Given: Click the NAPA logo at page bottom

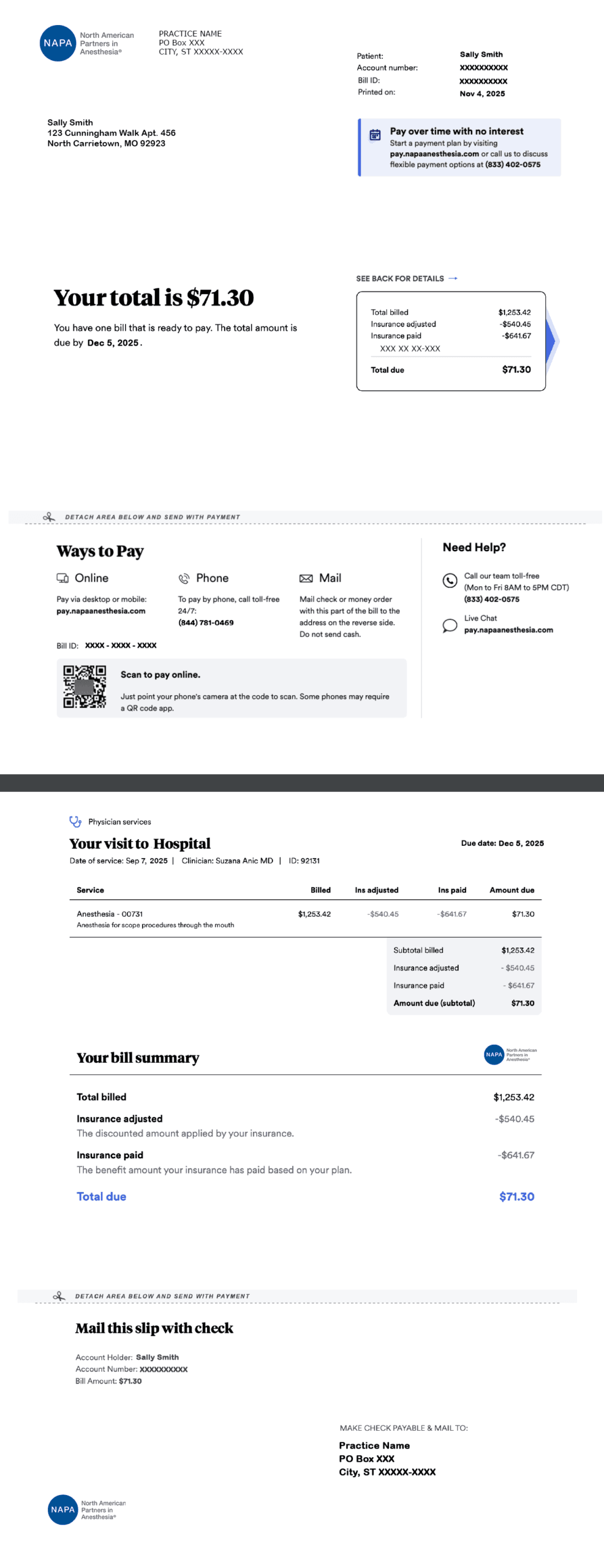Looking at the screenshot, I should (x=62, y=1509).
